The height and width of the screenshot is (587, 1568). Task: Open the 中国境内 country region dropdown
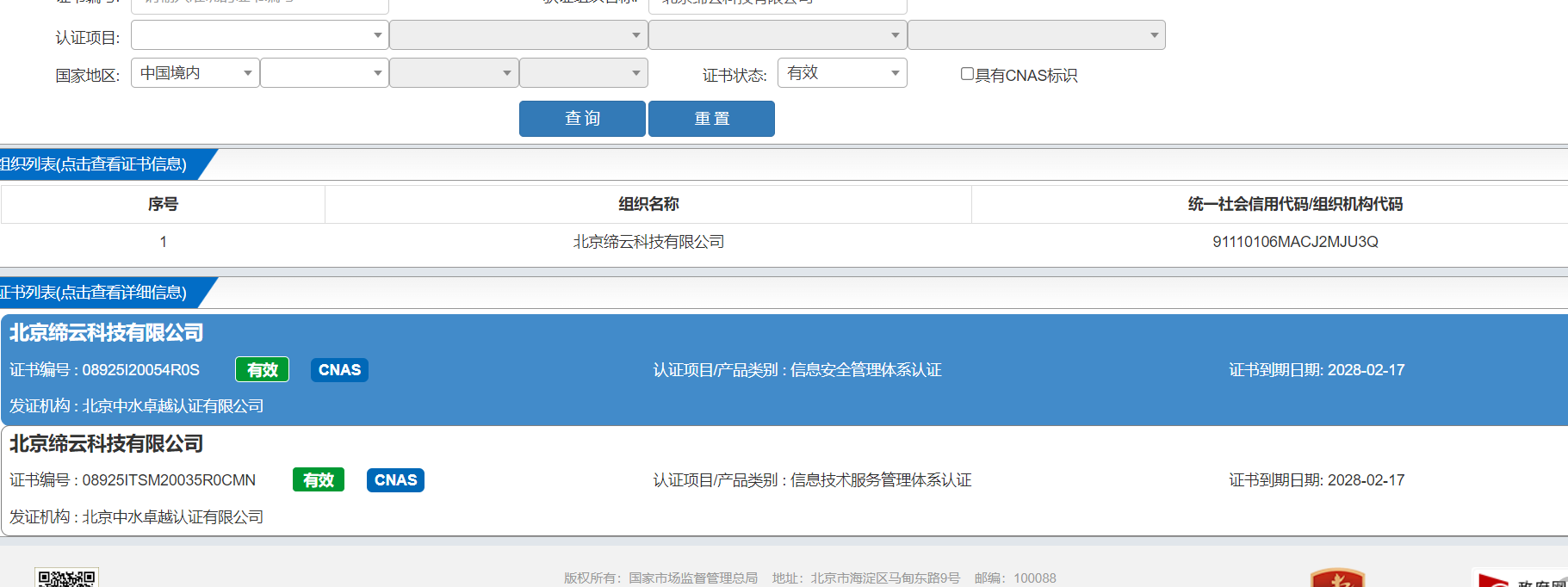point(195,72)
